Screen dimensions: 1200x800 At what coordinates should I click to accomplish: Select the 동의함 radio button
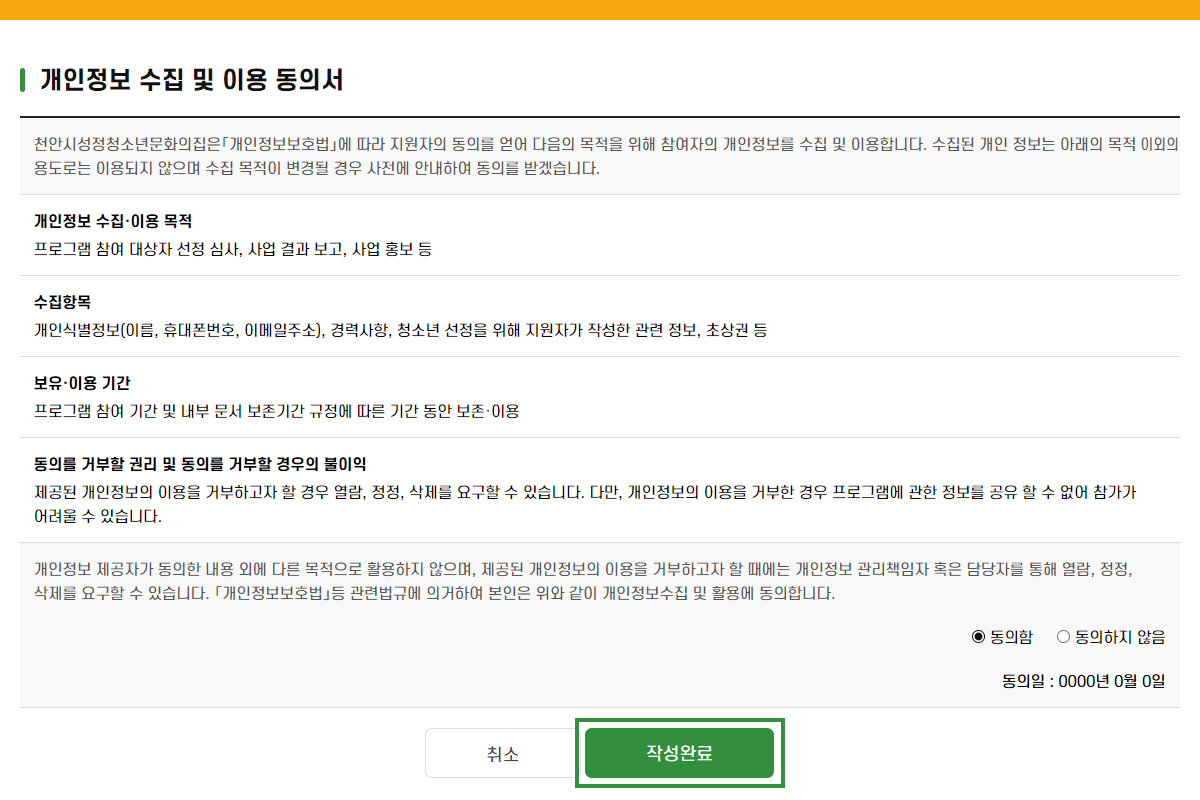pyautogui.click(x=978, y=637)
